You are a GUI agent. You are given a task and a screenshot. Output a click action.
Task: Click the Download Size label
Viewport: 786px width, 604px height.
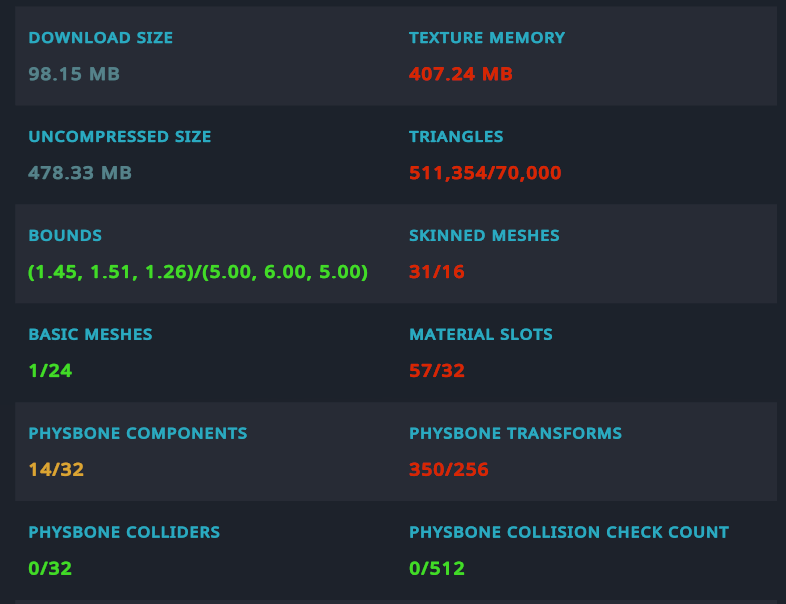100,38
